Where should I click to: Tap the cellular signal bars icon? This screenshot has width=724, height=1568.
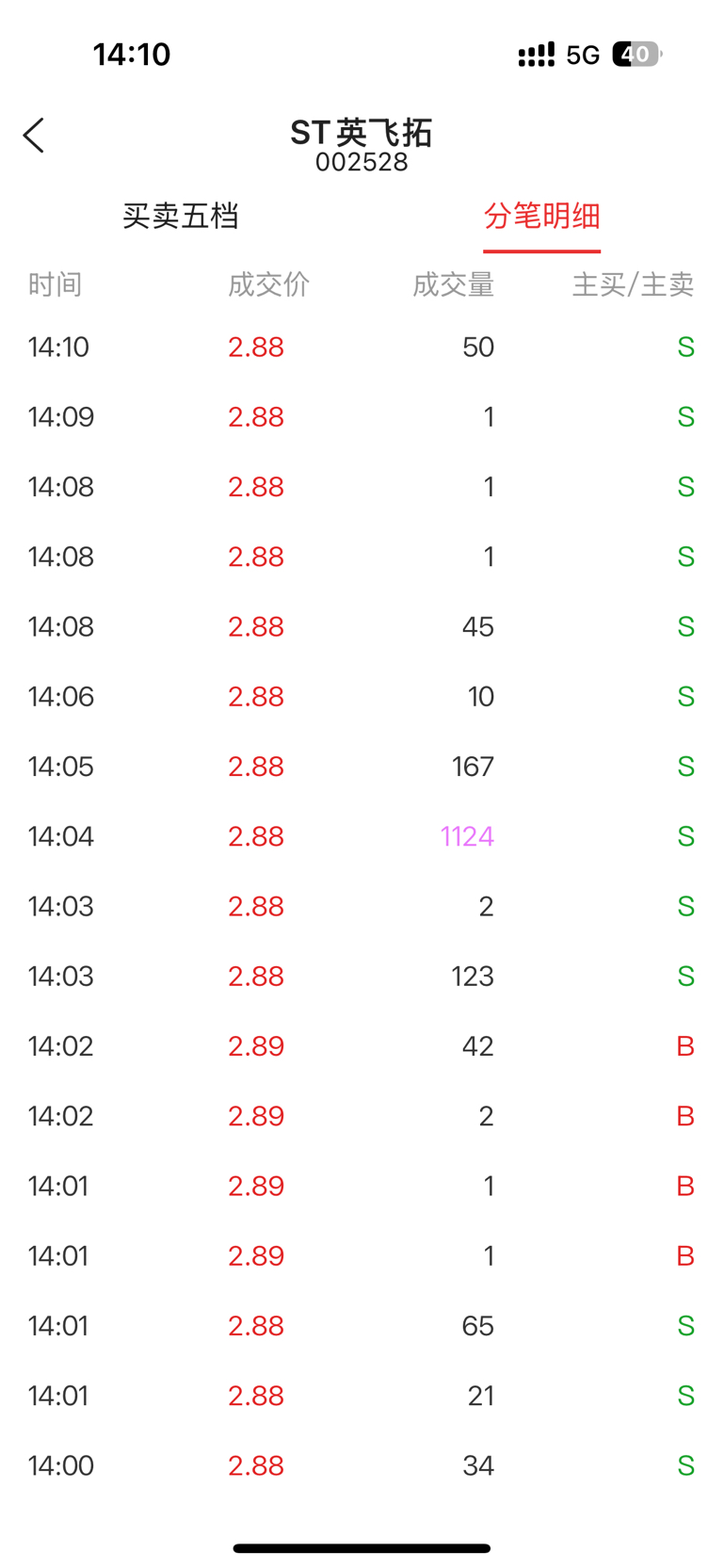pos(537,55)
